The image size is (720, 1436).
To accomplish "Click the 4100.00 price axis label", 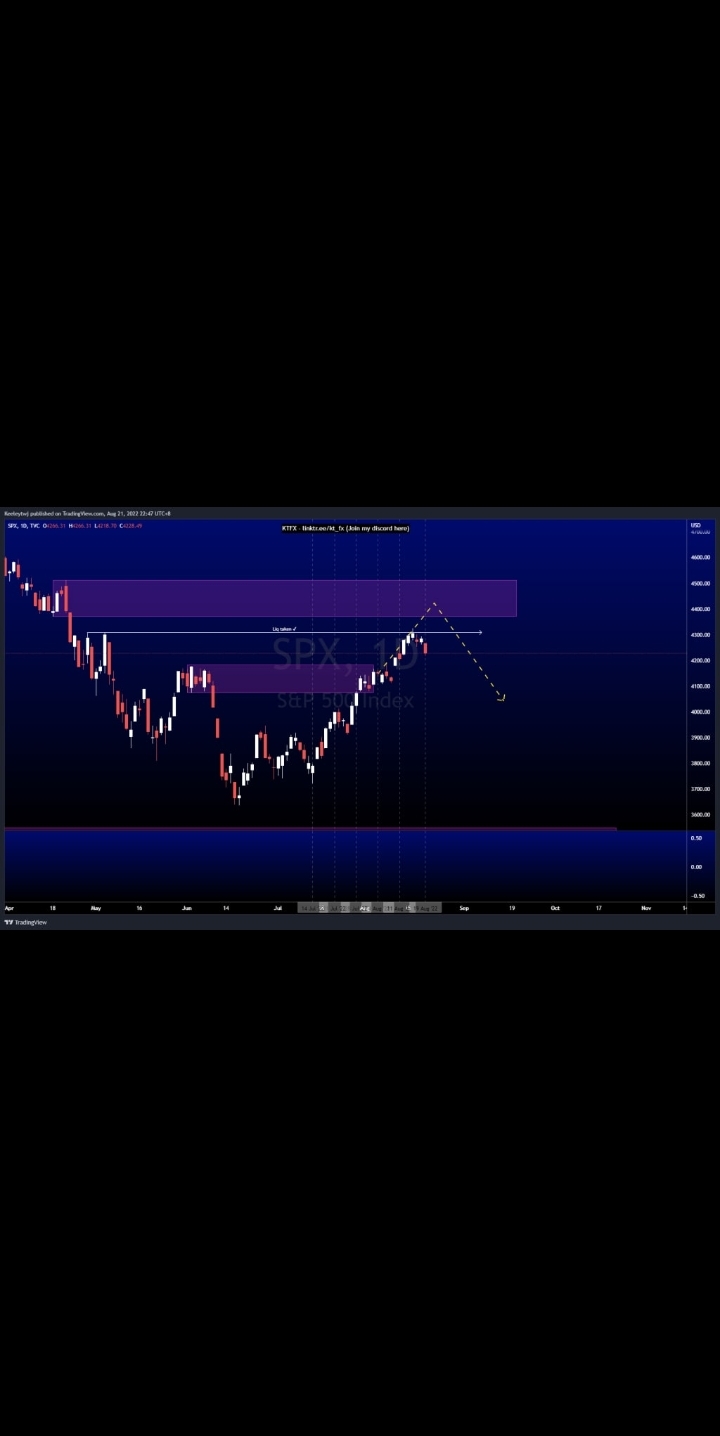I will click(700, 686).
